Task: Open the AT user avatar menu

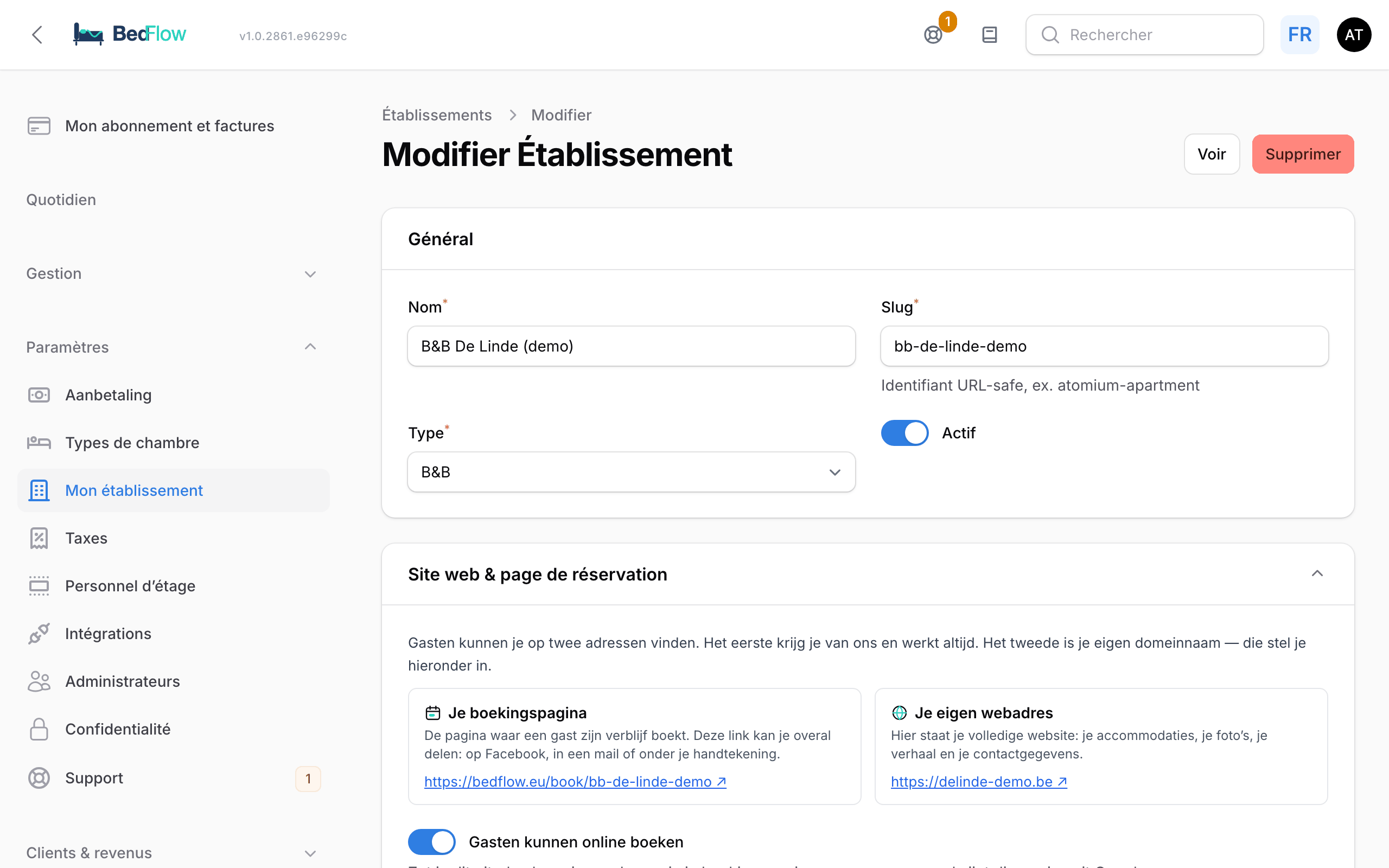Action: tap(1354, 35)
